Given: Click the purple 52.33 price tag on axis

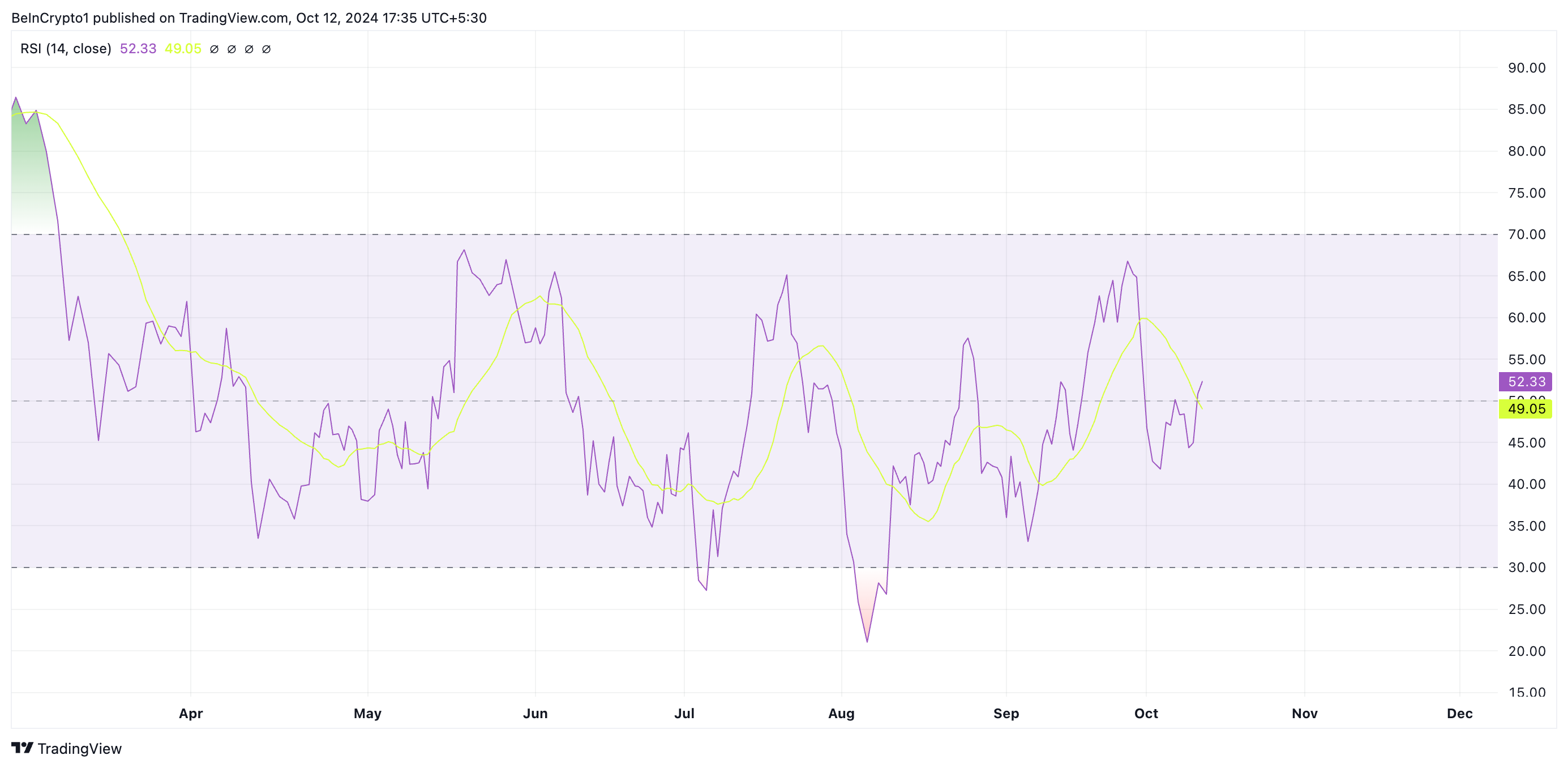Looking at the screenshot, I should tap(1526, 382).
